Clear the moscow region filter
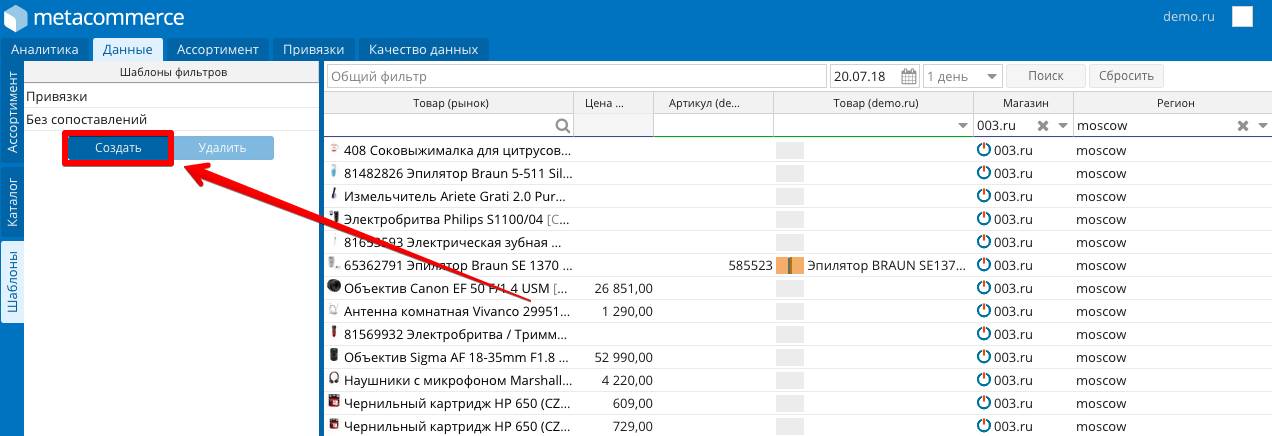The width and height of the screenshot is (1272, 436). tap(1242, 126)
